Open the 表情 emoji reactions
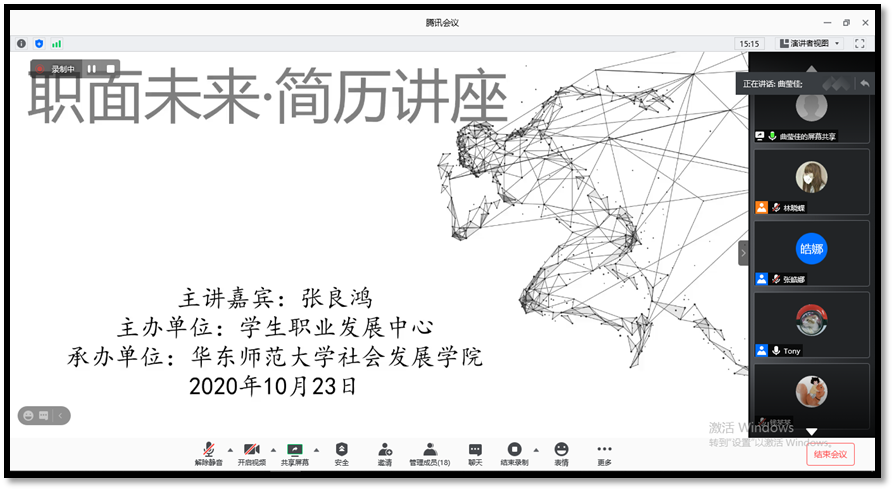The image size is (894, 491). tap(561, 450)
